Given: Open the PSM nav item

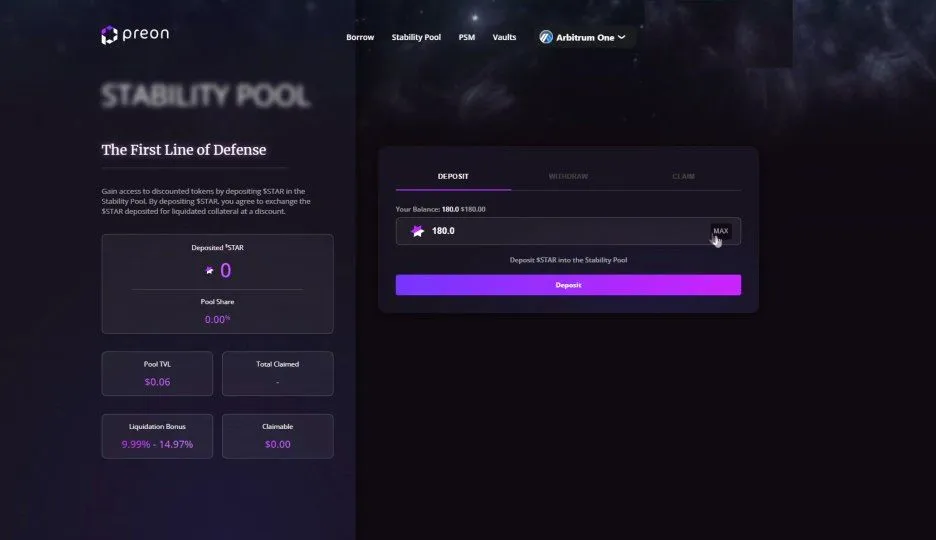Looking at the screenshot, I should point(467,37).
